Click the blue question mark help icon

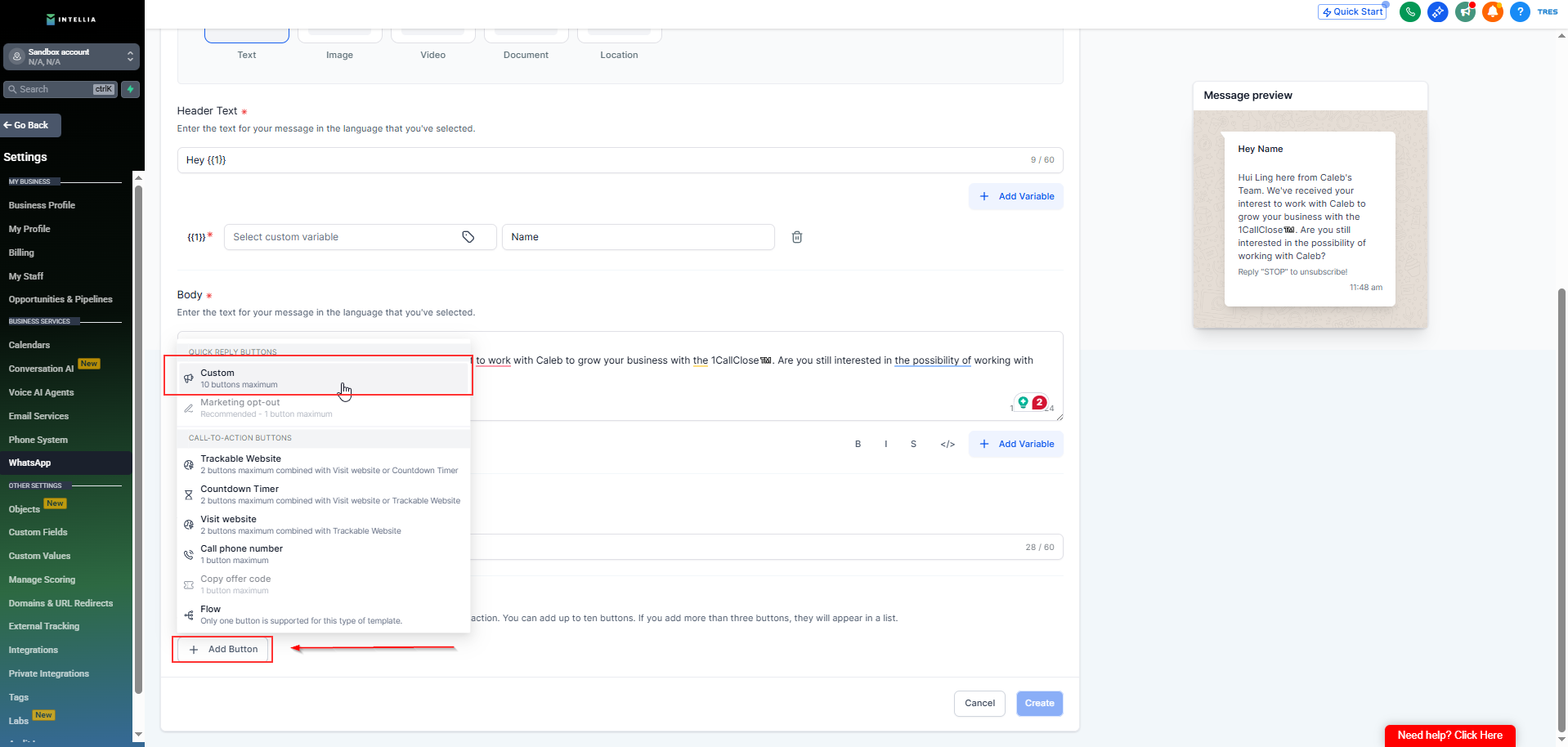click(1520, 12)
